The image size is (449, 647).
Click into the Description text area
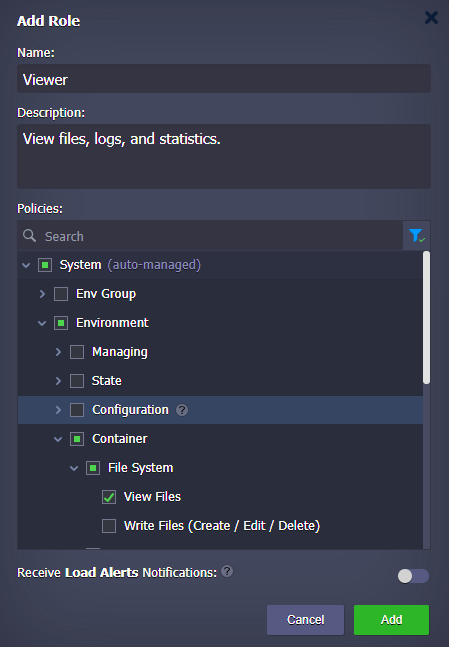point(224,156)
